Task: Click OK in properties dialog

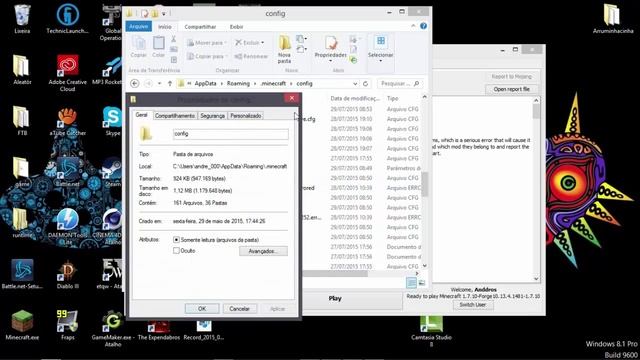Action: [202, 309]
